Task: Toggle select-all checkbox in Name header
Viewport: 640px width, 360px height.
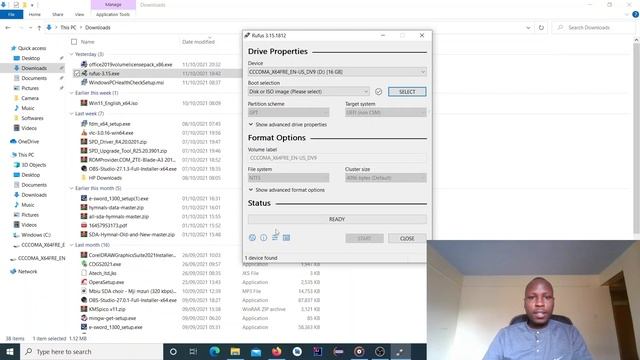Action: tap(74, 42)
